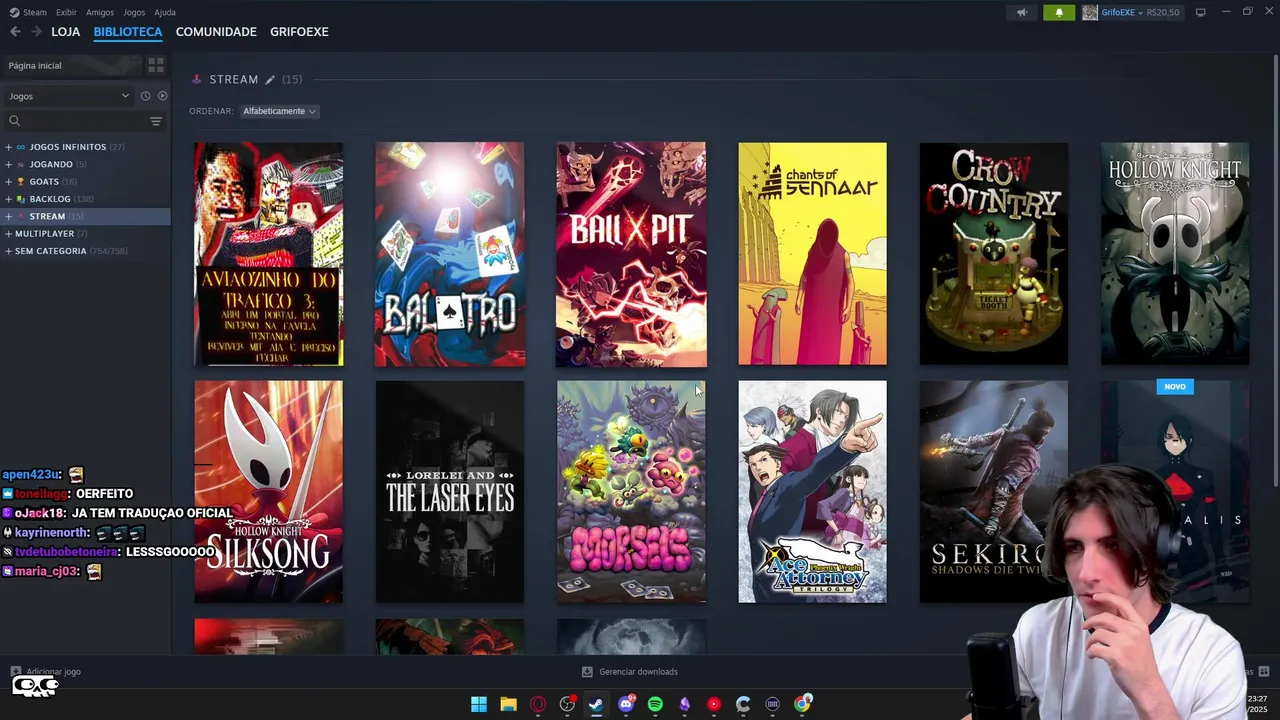The image size is (1280, 720).
Task: Open Lorelei and the Laser Eyes cover
Action: [450, 492]
